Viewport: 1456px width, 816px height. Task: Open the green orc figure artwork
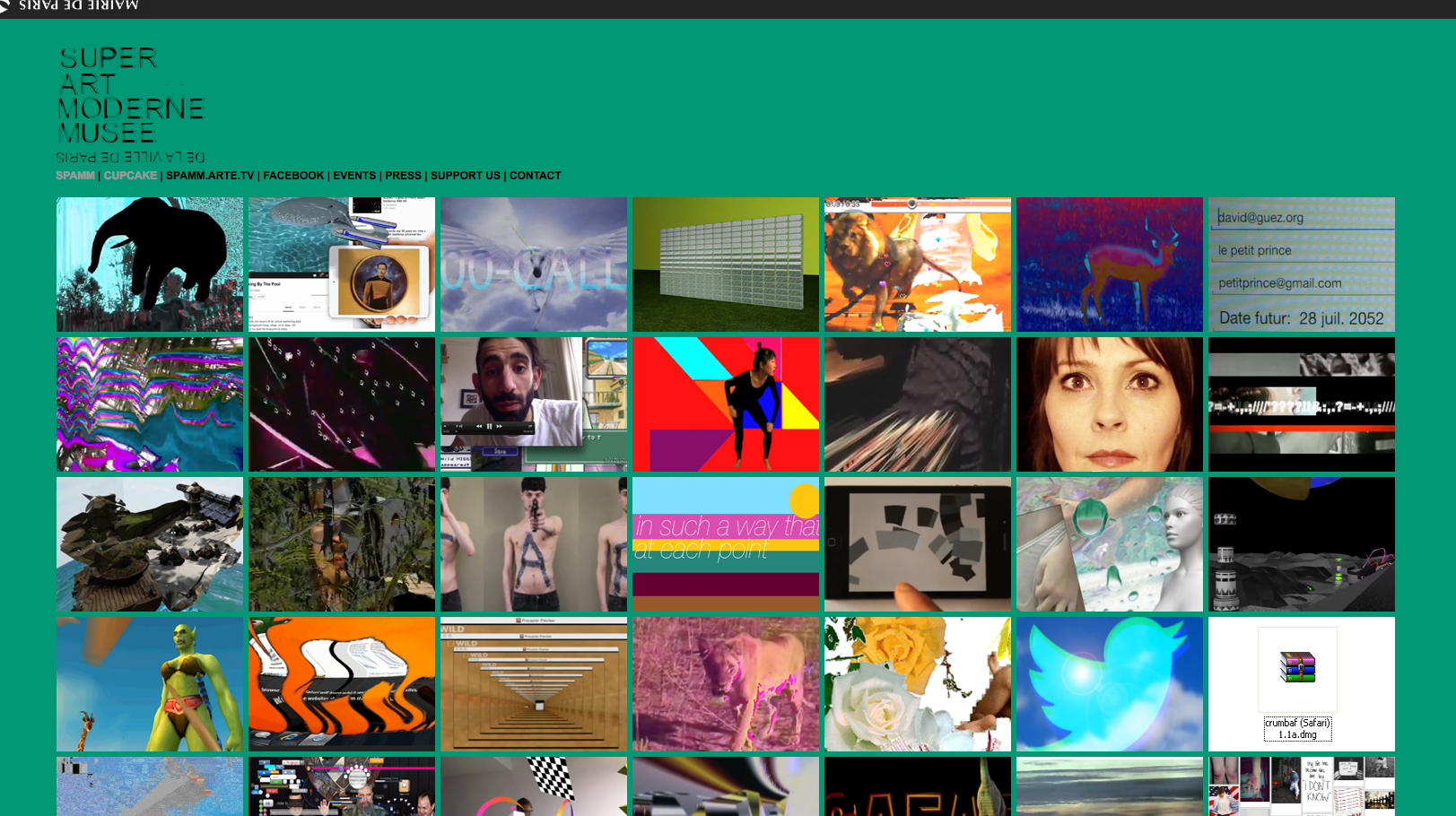coord(150,684)
